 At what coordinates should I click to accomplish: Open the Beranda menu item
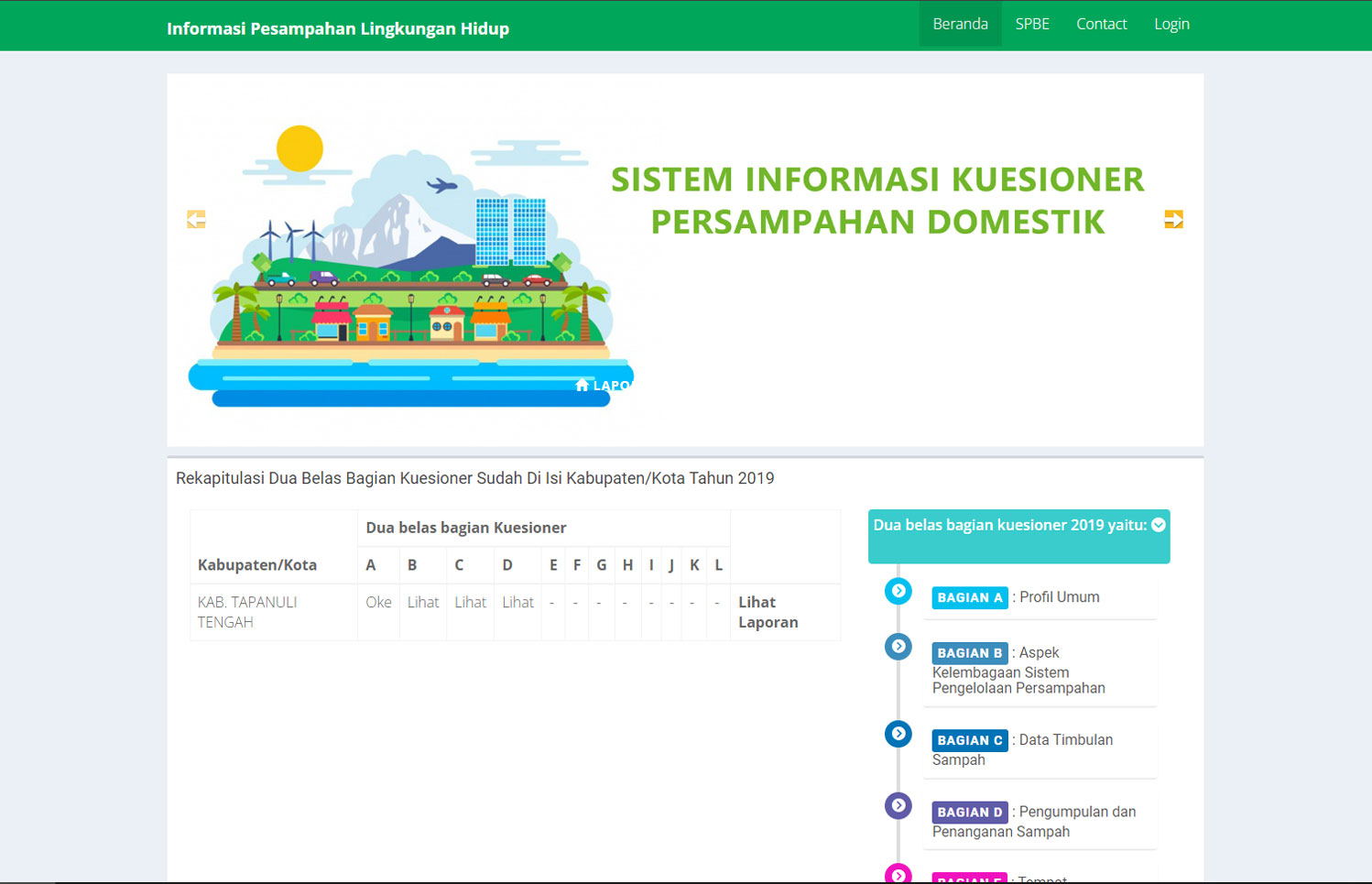click(x=960, y=24)
